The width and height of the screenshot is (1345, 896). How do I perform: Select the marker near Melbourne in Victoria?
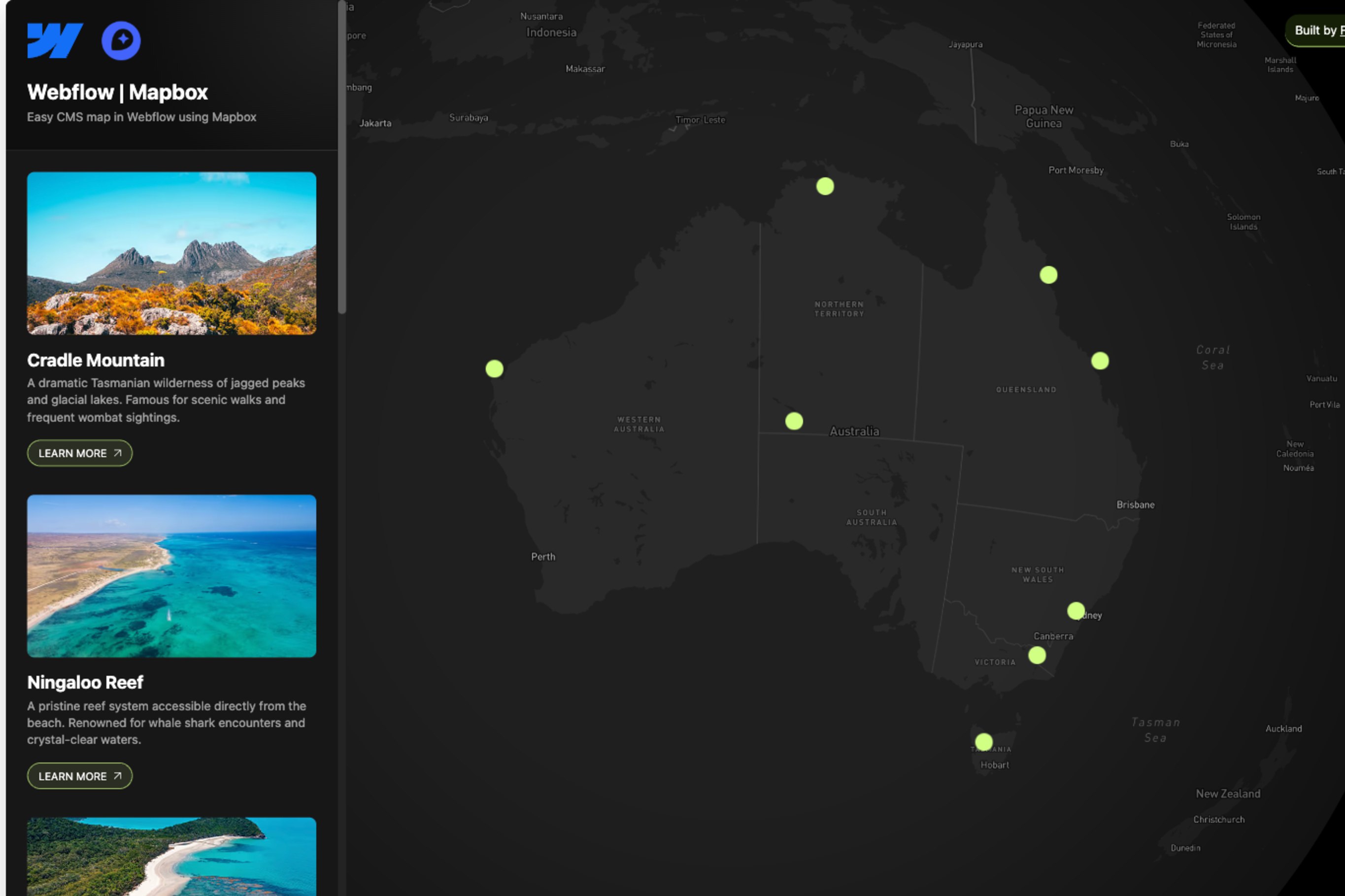tap(1037, 656)
